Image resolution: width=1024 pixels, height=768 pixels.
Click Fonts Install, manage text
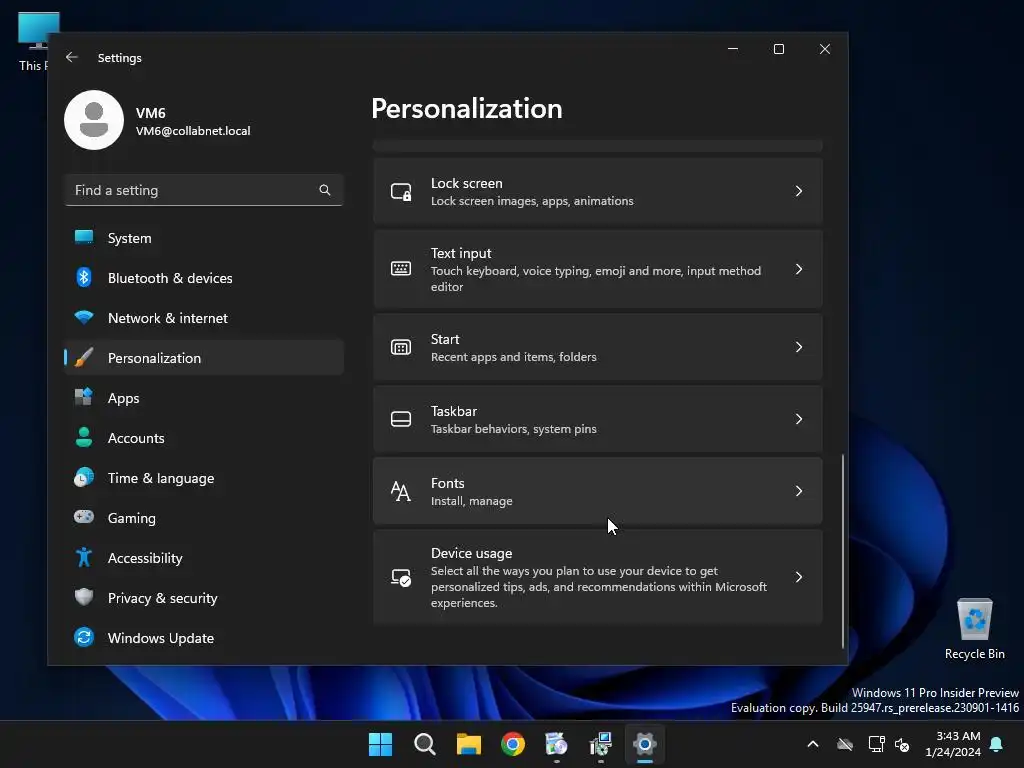[472, 501]
